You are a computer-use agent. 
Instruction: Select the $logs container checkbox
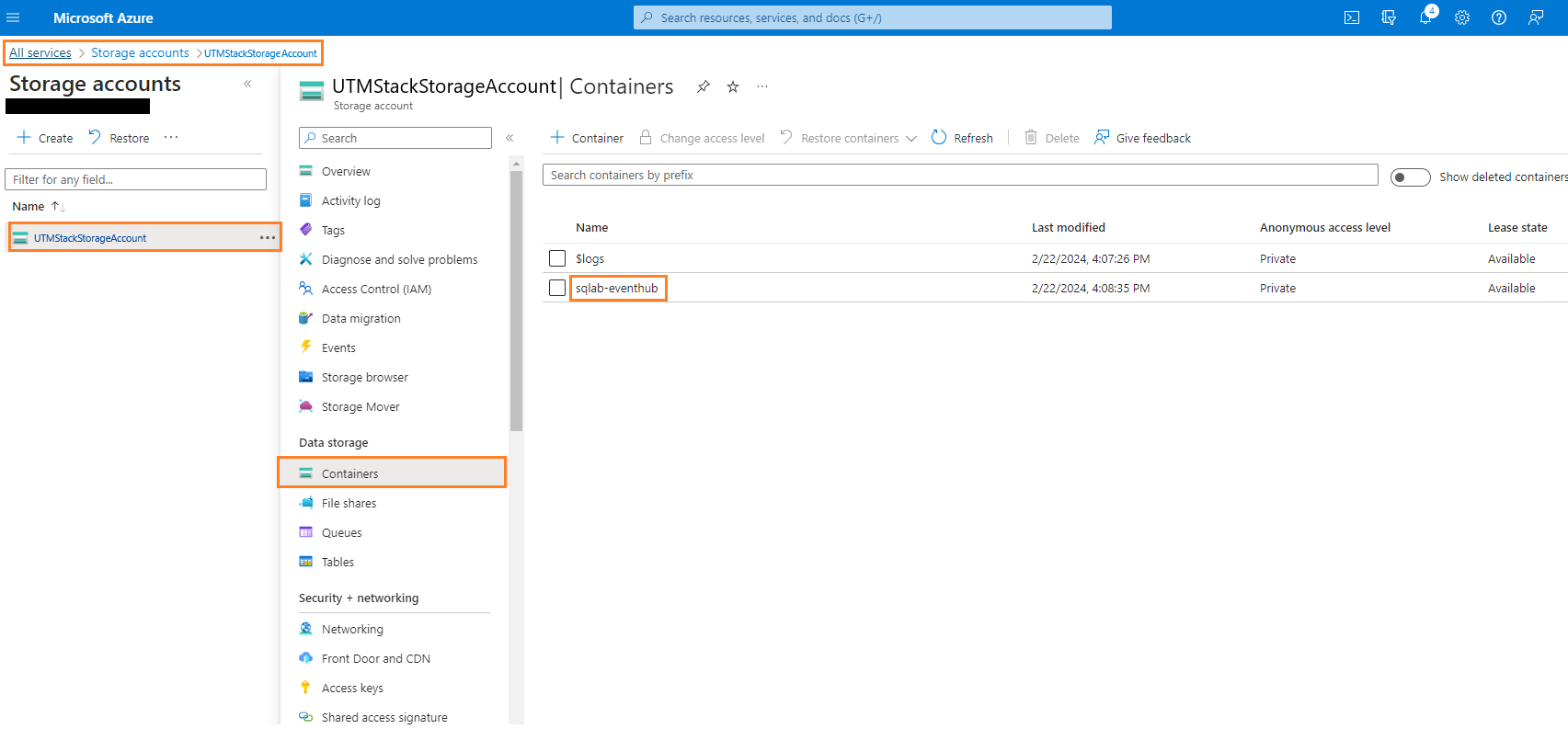(x=557, y=258)
